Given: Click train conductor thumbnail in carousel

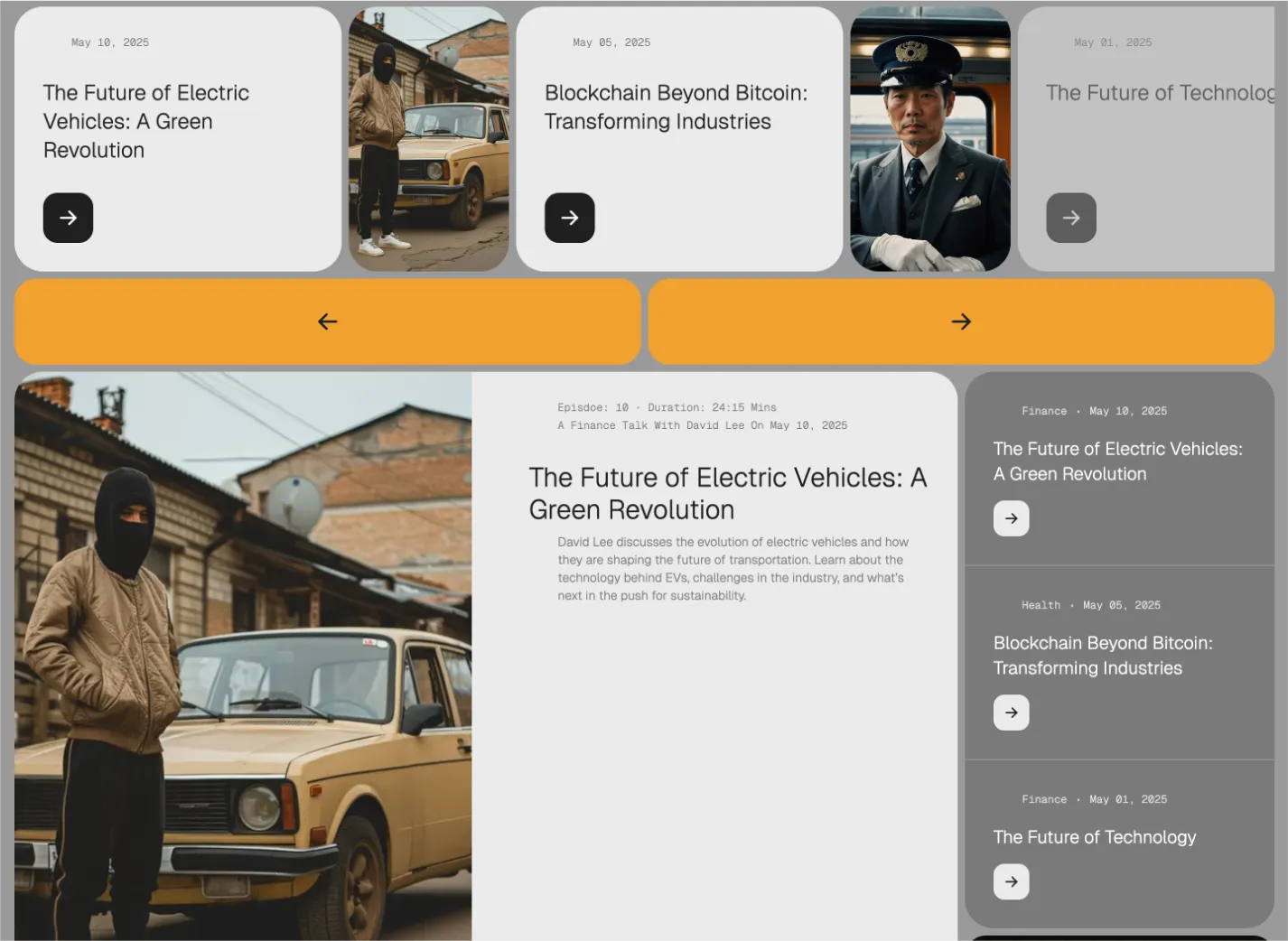Looking at the screenshot, I should pyautogui.click(x=930, y=139).
